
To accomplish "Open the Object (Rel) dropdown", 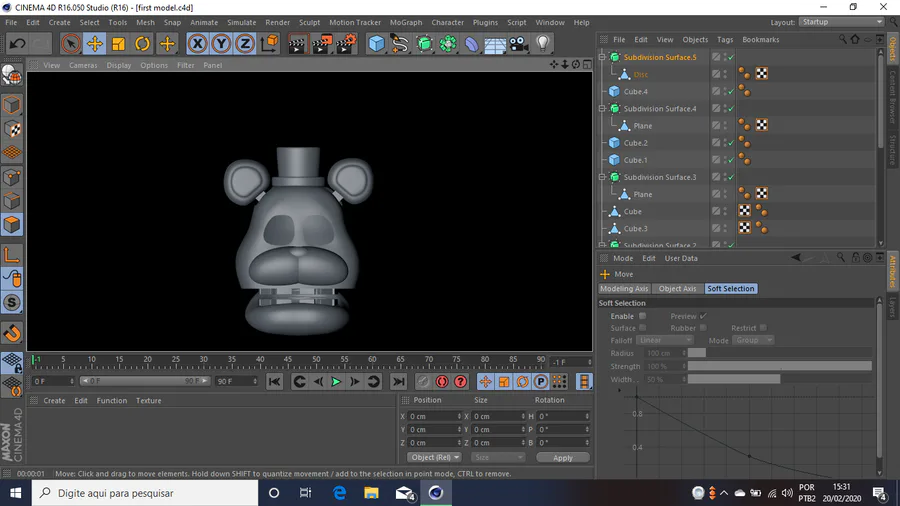I will pyautogui.click(x=434, y=457).
